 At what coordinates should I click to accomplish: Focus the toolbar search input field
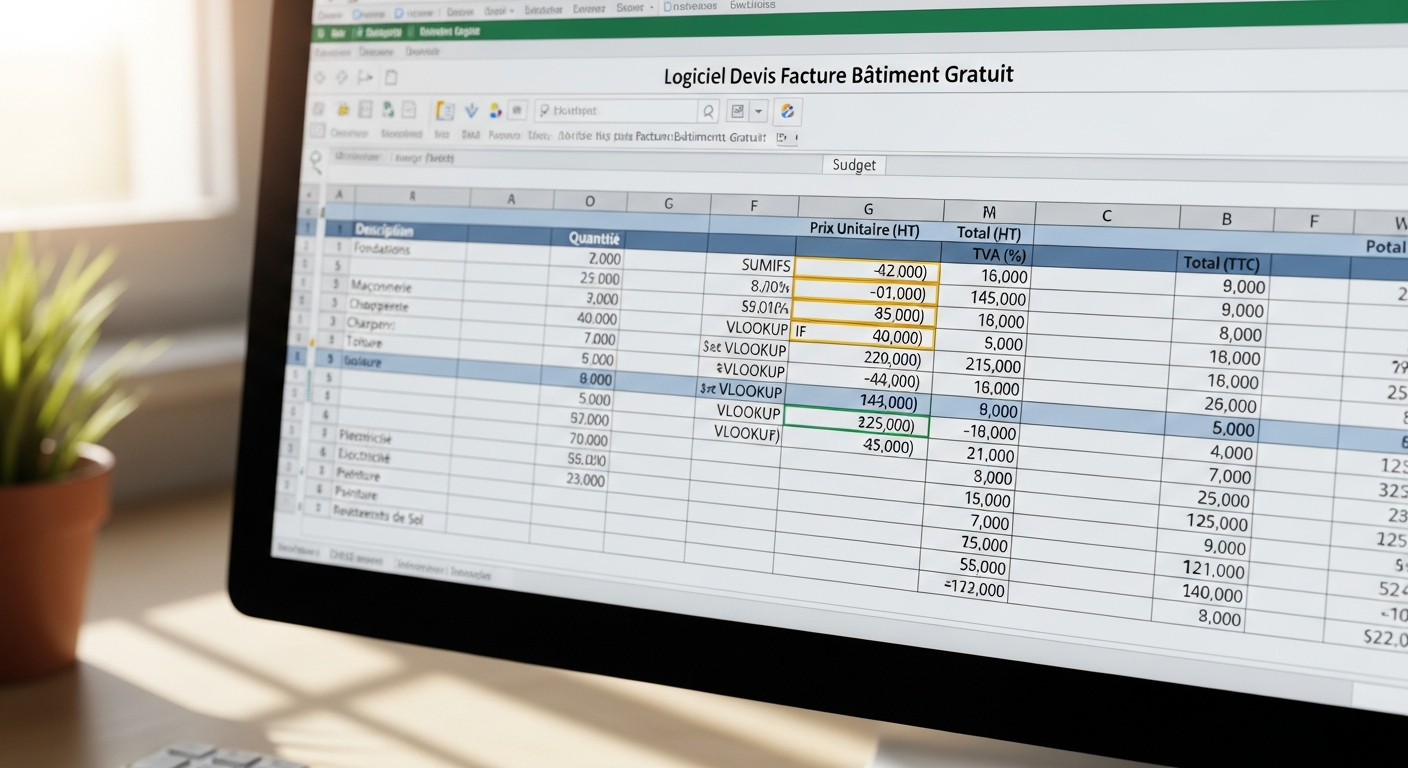tap(626, 111)
